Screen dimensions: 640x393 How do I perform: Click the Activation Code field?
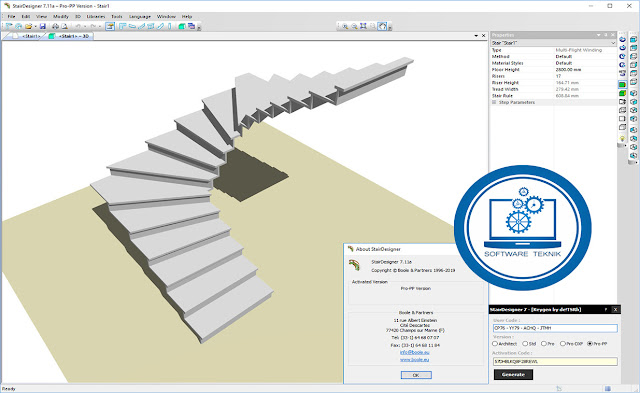tap(555, 362)
